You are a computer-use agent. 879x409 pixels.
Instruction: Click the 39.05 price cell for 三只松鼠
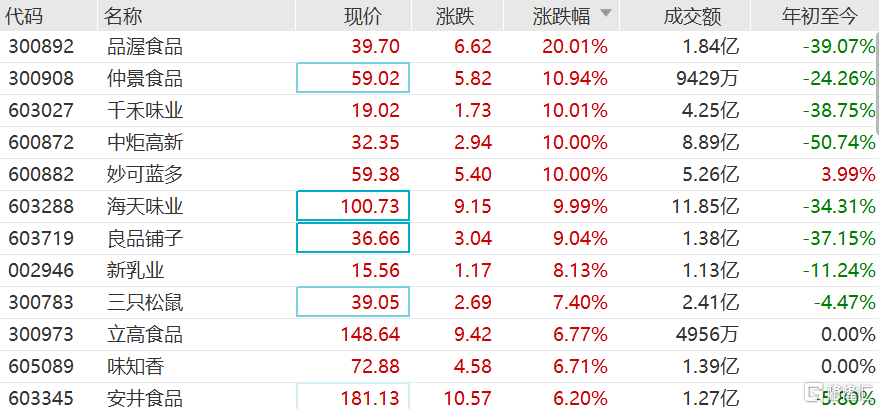pos(353,302)
